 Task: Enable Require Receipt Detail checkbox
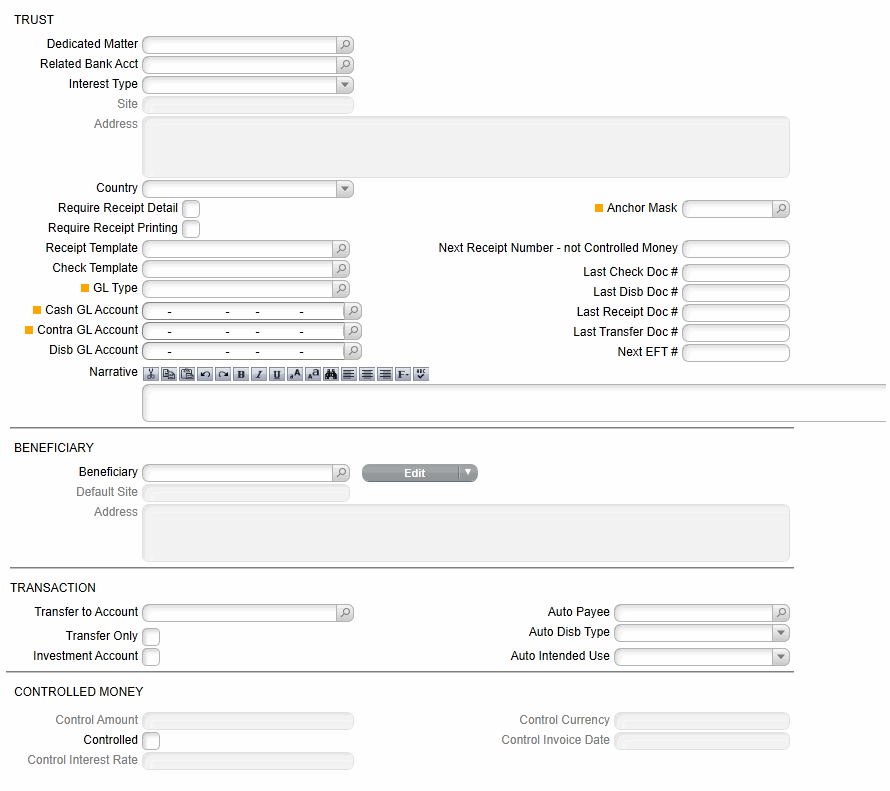tap(191, 209)
